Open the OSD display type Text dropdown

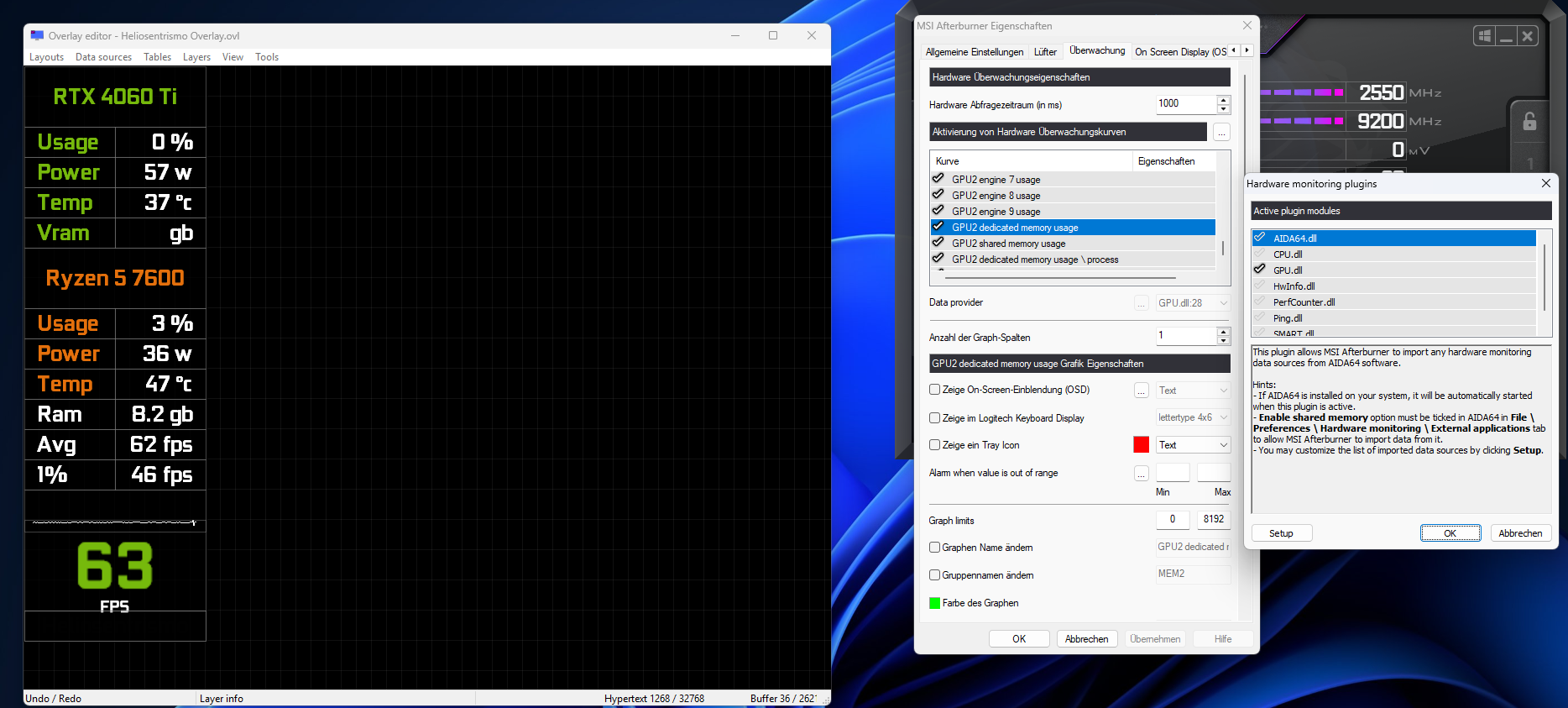(x=1194, y=391)
